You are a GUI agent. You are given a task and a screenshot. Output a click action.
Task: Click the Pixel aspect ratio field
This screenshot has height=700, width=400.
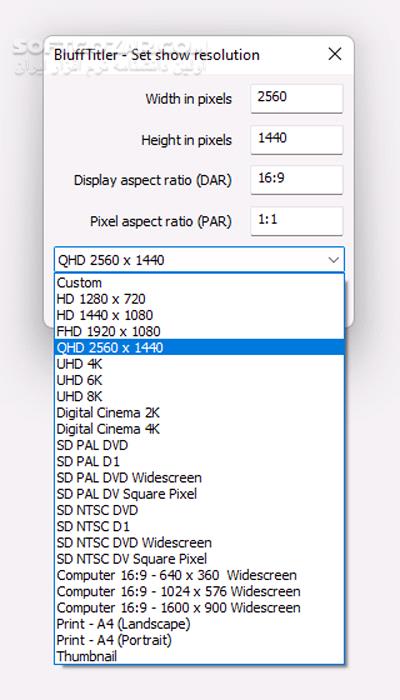click(x=297, y=221)
